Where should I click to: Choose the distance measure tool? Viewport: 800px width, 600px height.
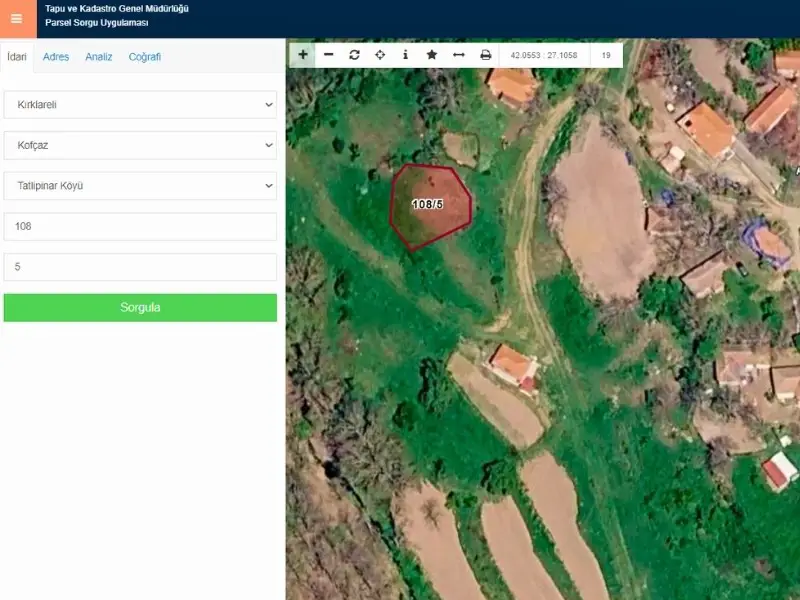pos(459,55)
